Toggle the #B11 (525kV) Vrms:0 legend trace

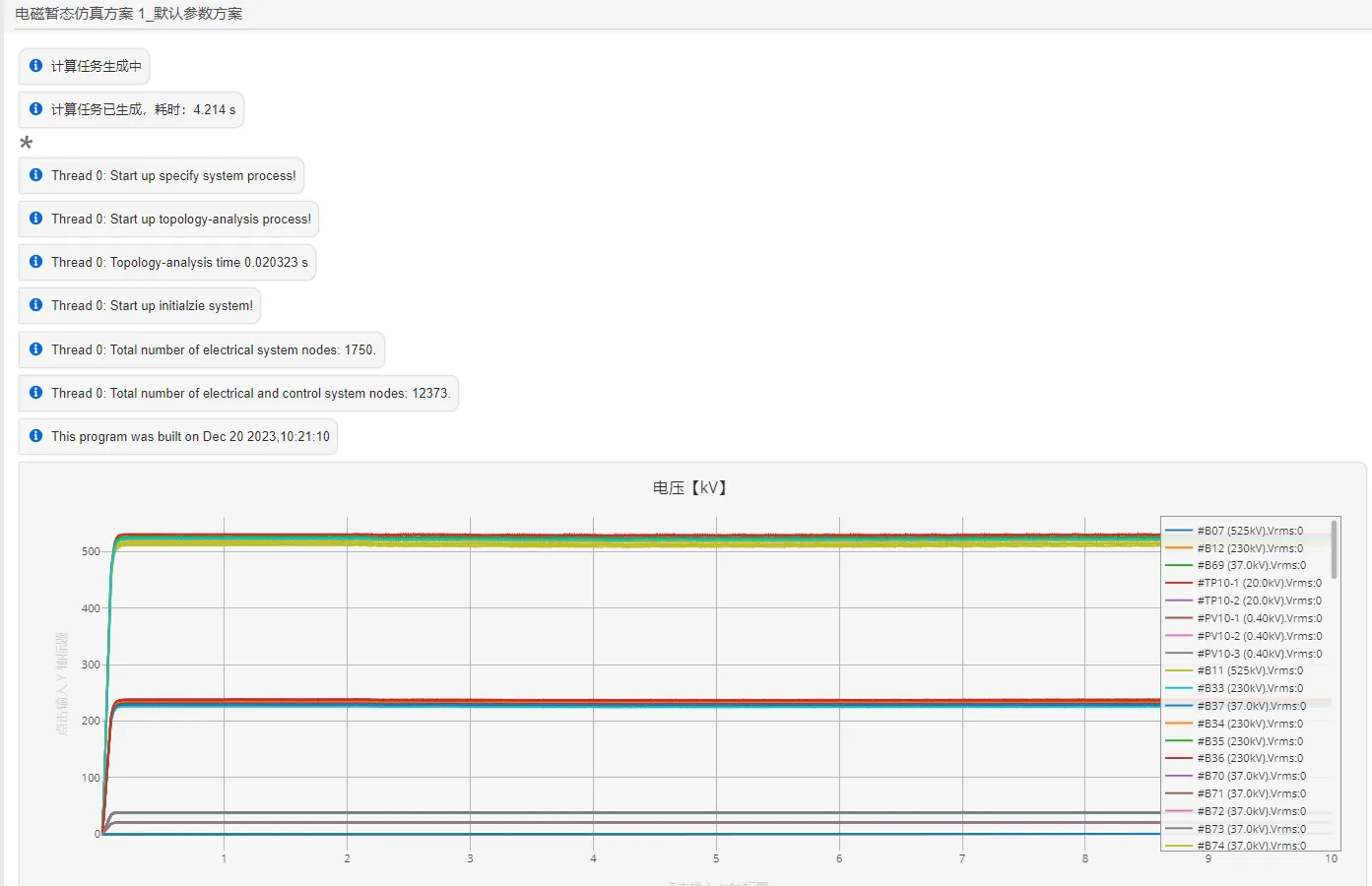click(1234, 670)
